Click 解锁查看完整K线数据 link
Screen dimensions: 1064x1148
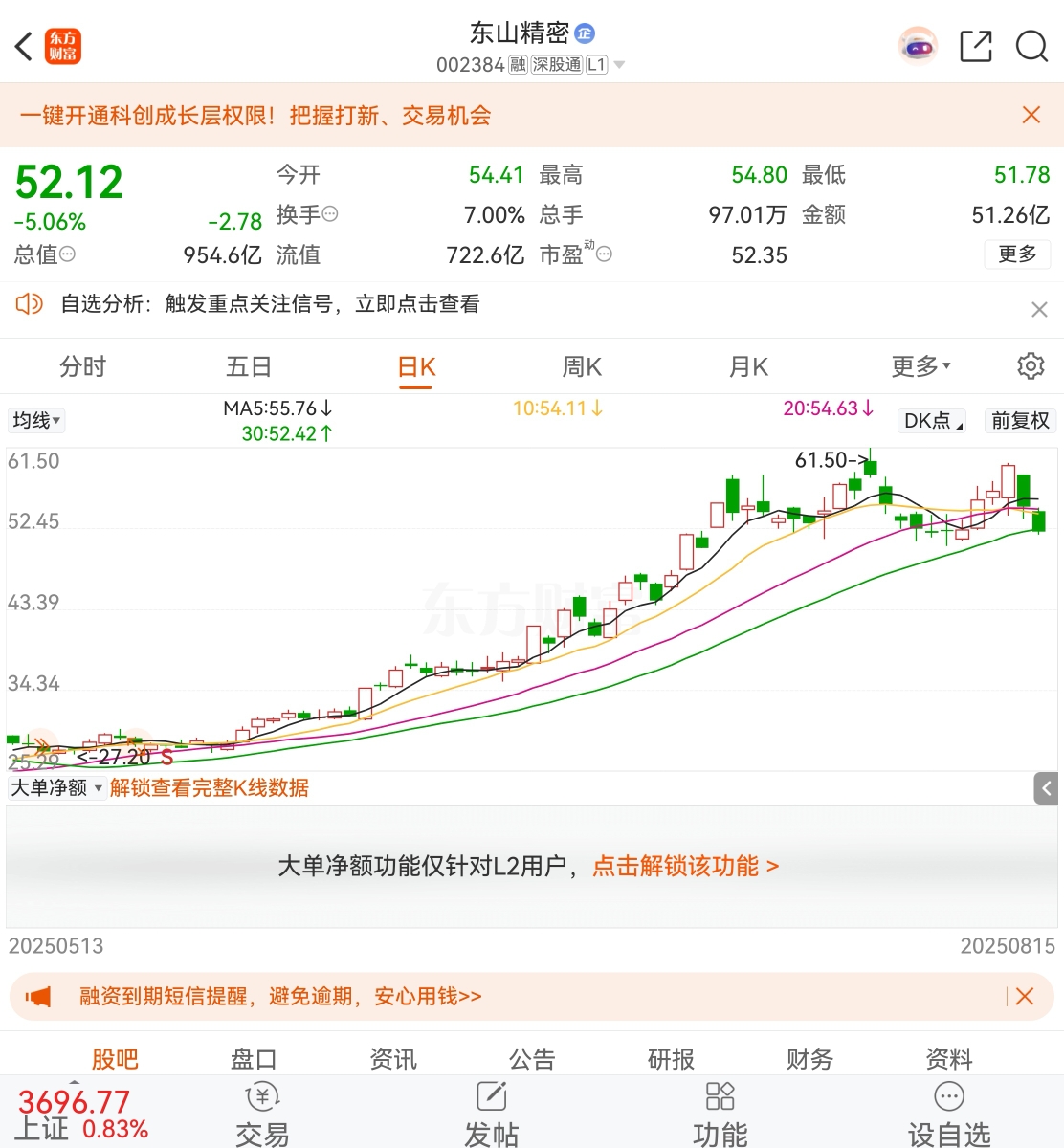pos(210,787)
